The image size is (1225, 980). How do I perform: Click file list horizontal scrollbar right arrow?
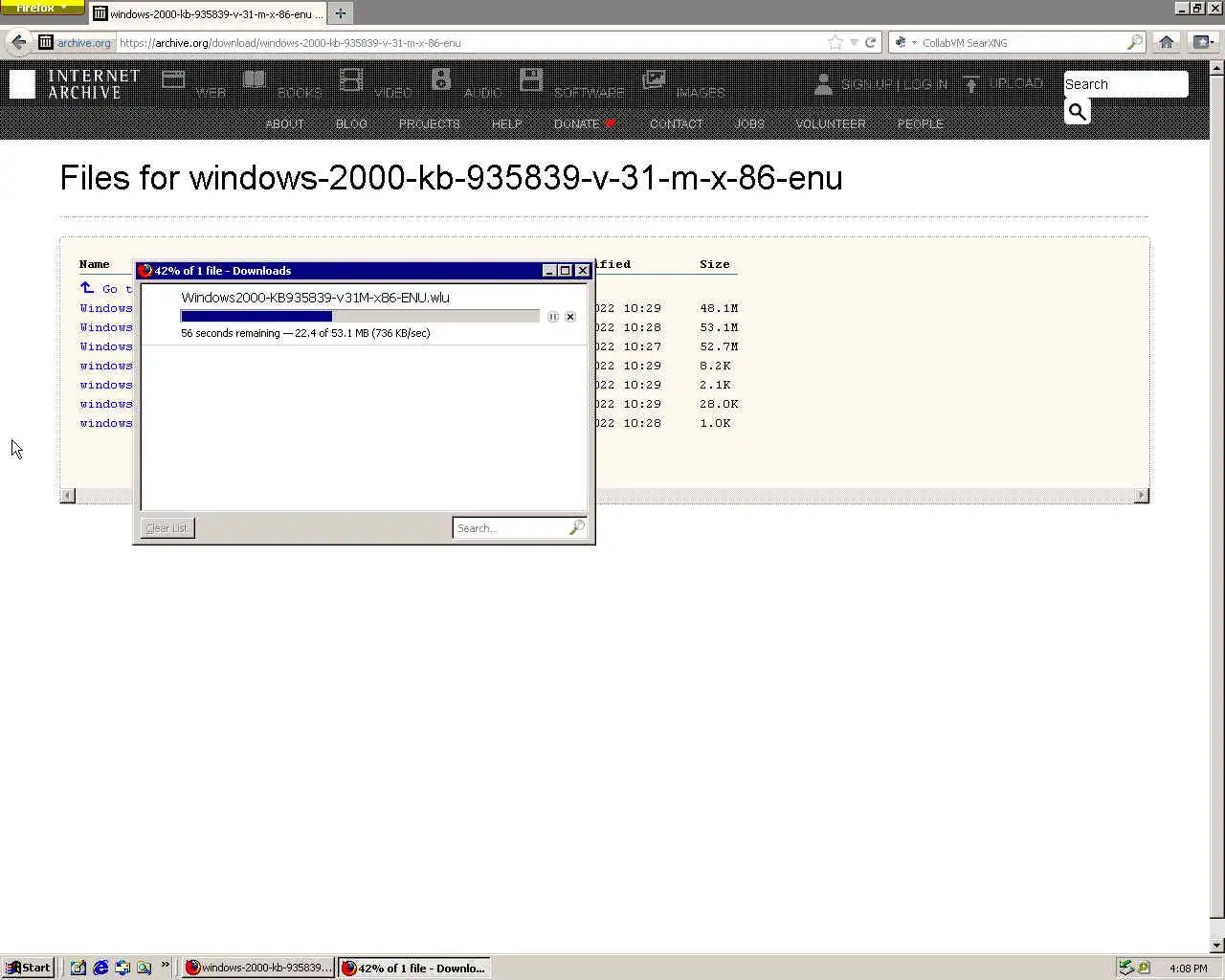[1141, 496]
